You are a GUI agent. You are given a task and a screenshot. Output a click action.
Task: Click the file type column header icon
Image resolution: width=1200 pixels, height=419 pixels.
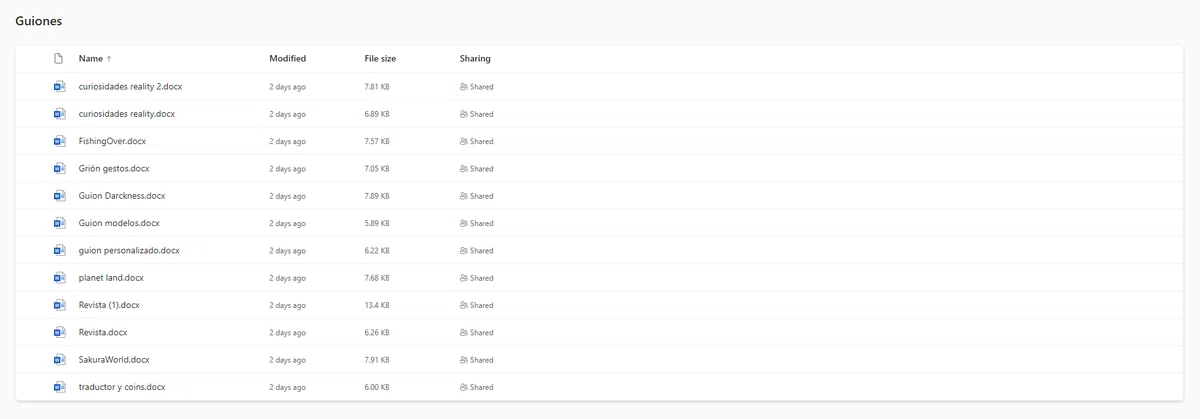coord(59,59)
